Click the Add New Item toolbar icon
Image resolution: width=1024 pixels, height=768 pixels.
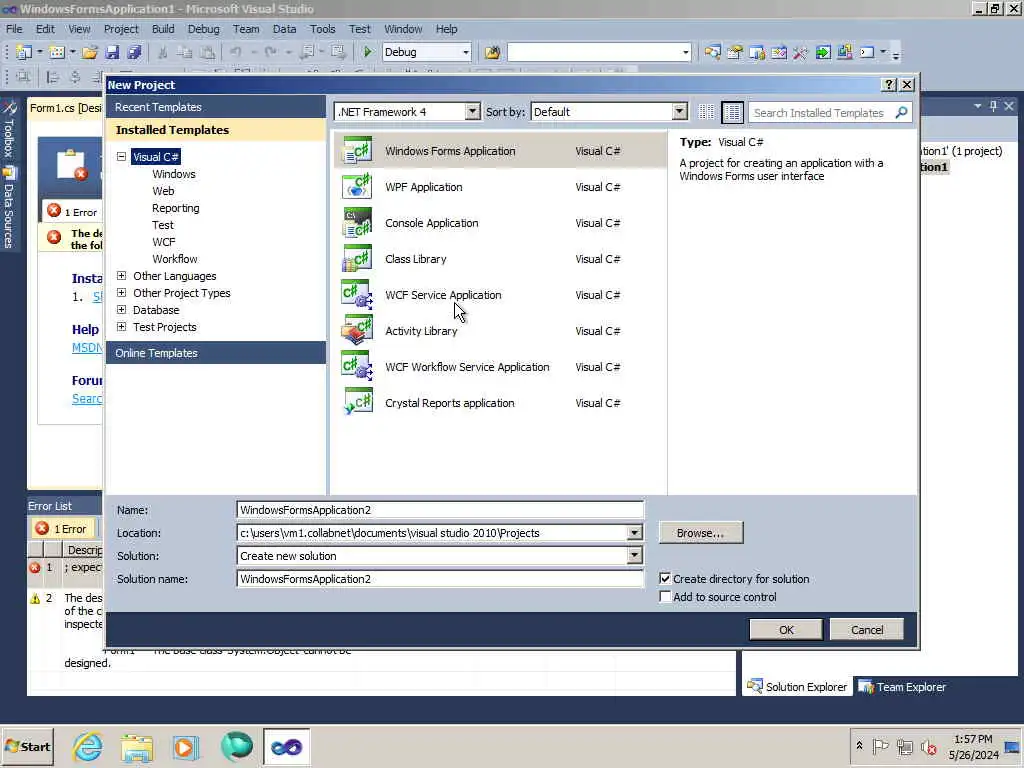point(57,52)
